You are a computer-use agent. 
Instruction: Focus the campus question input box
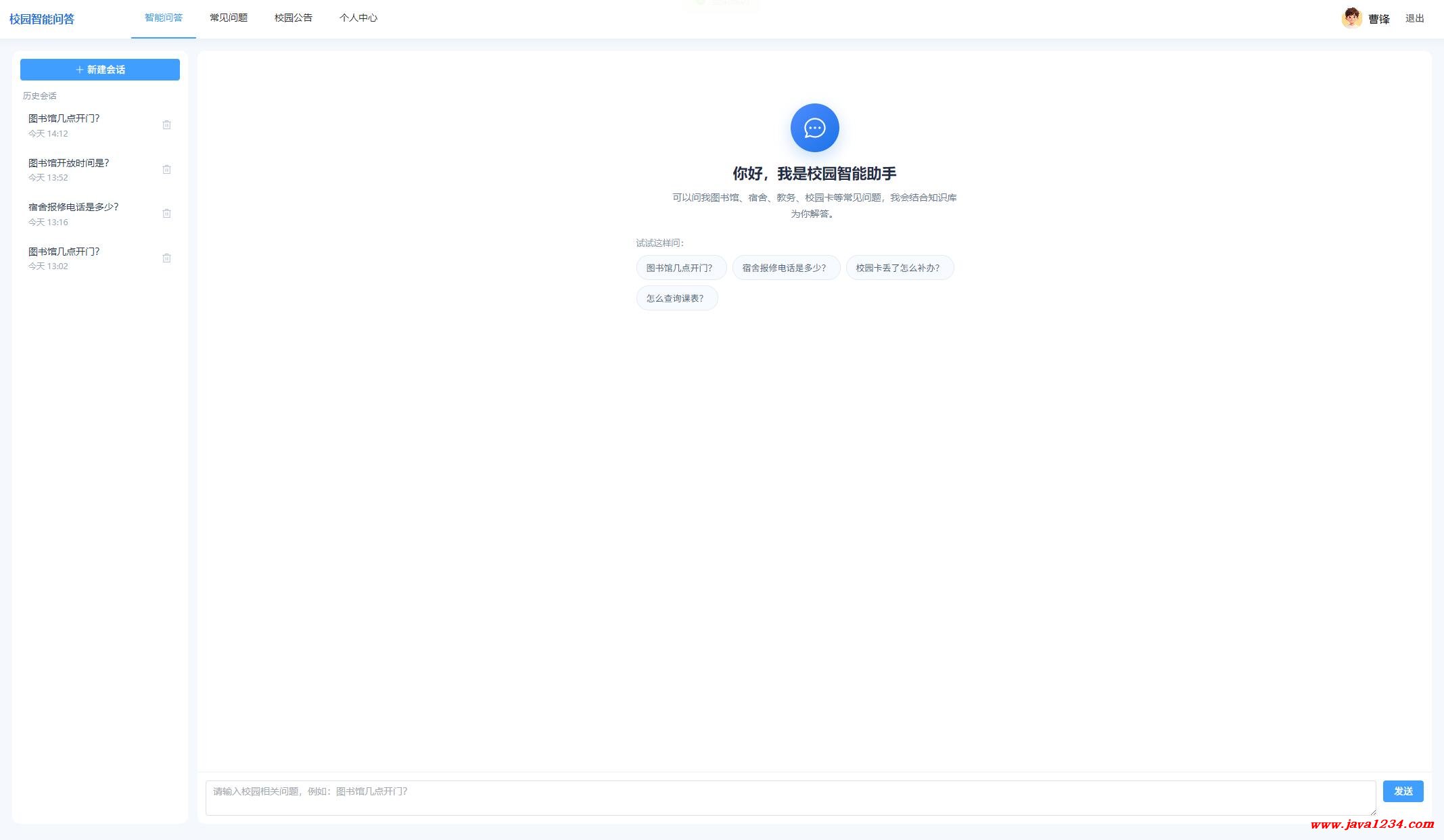(x=791, y=798)
